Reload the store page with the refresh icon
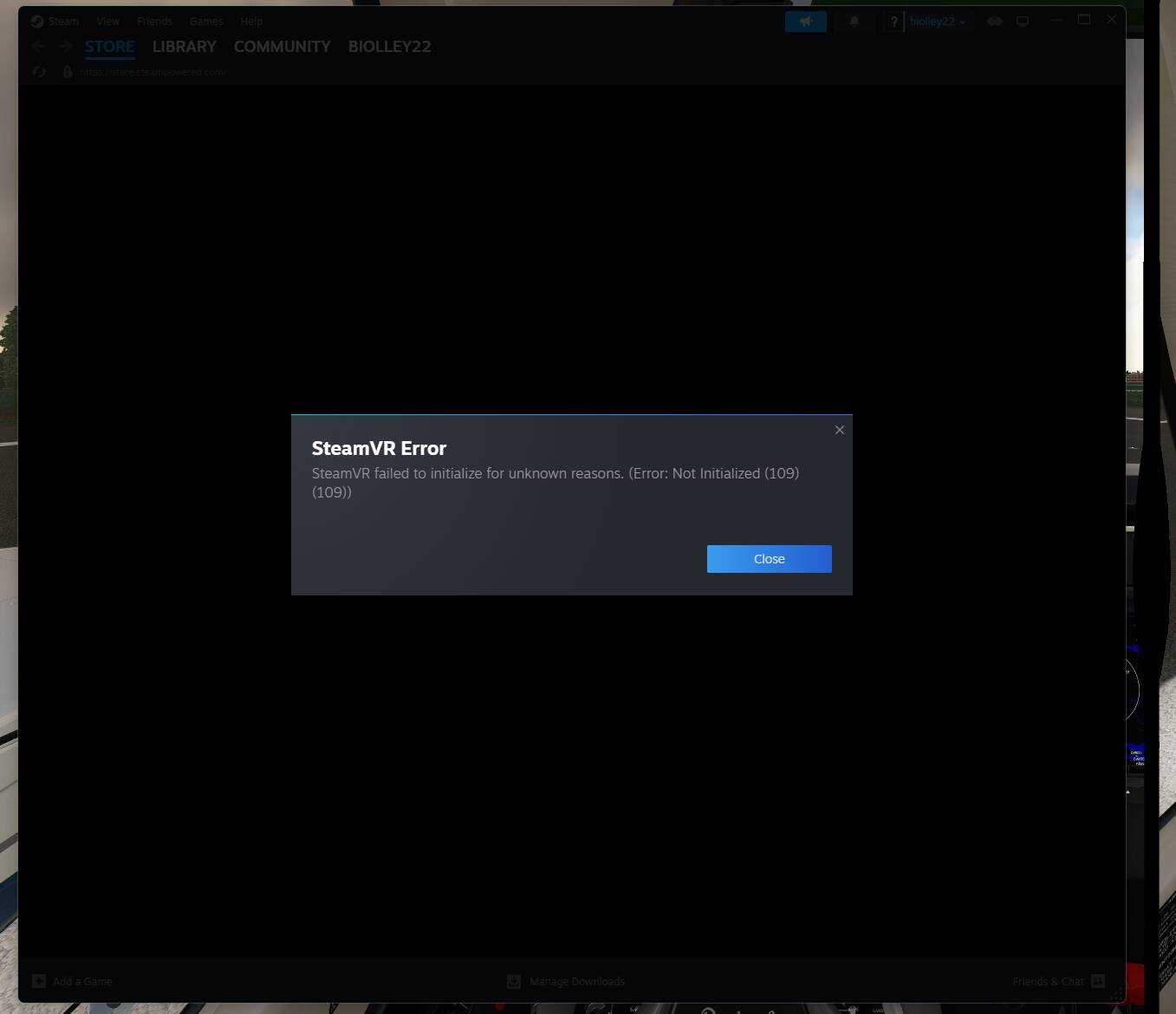 [38, 72]
